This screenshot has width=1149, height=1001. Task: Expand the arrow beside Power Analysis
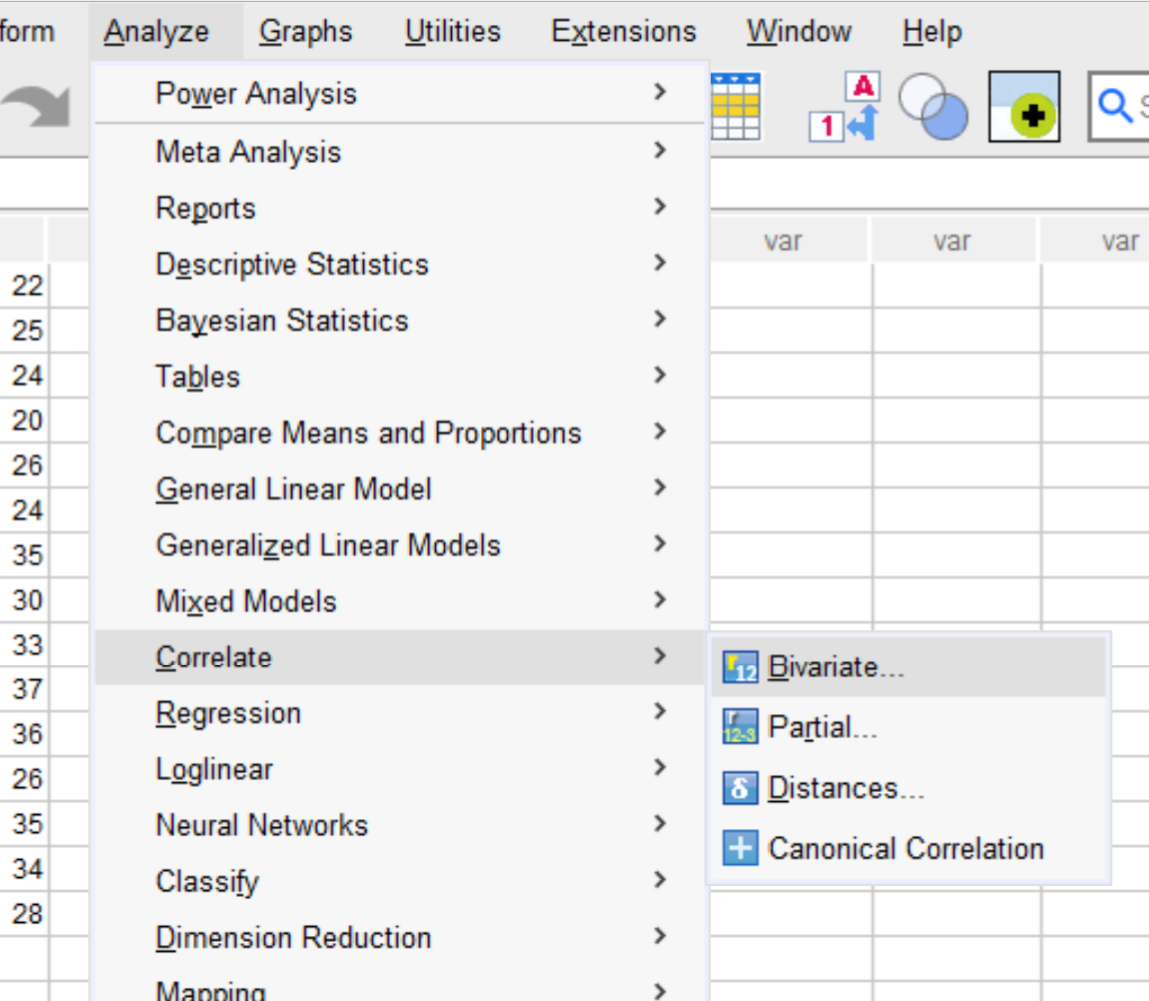point(660,92)
